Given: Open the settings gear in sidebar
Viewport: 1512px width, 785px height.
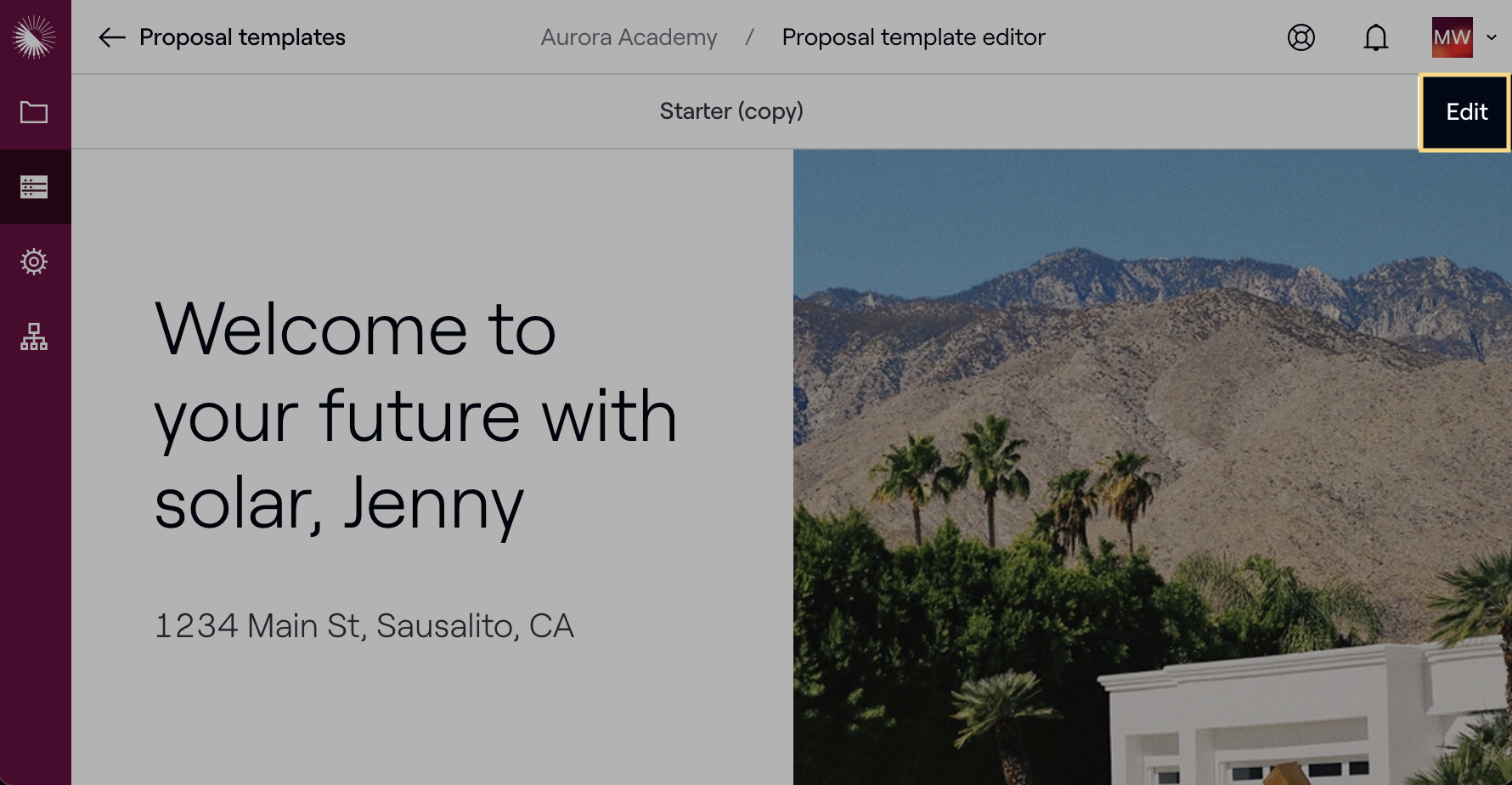Looking at the screenshot, I should click(34, 262).
